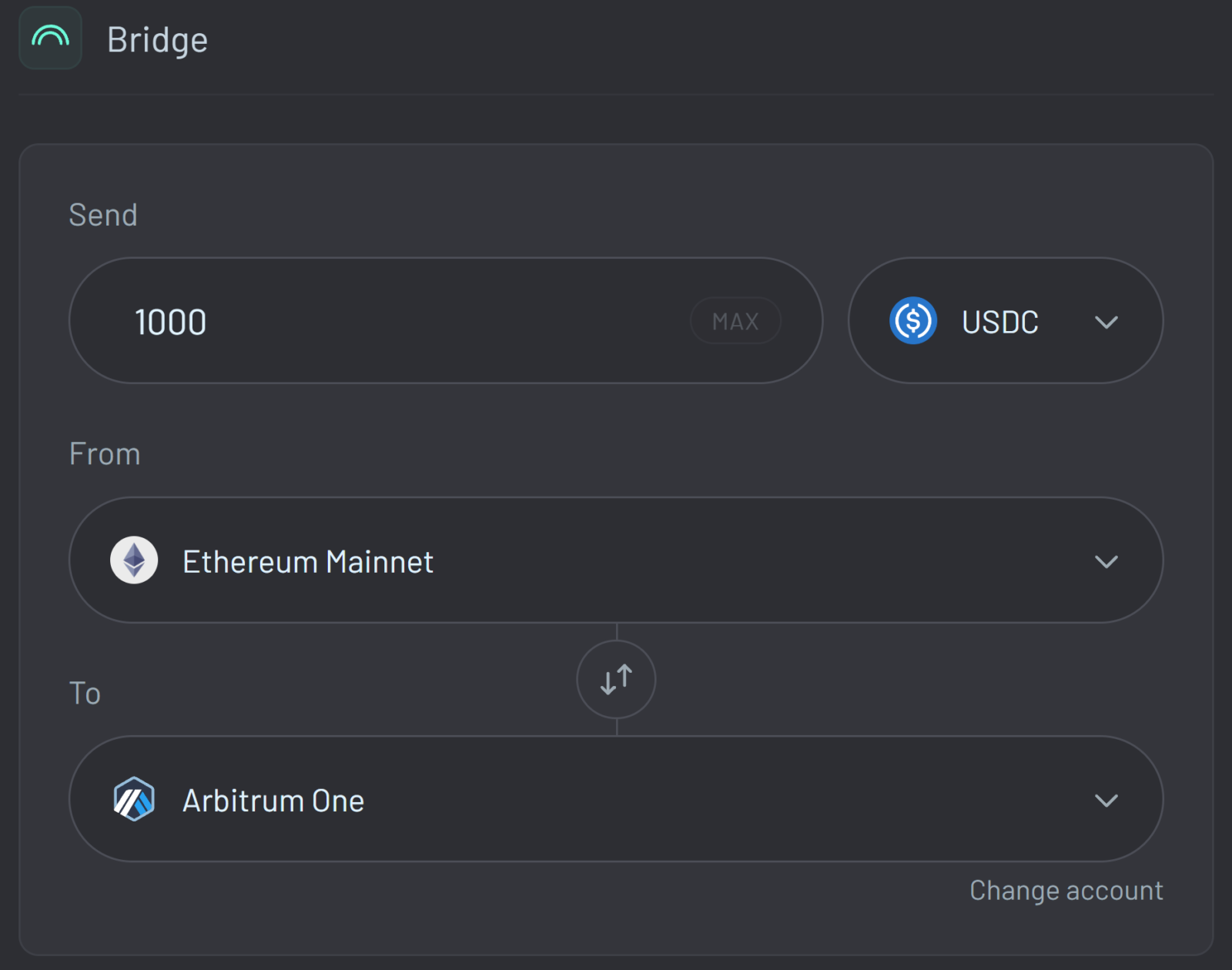Focus the send amount field showing 1000

click(x=171, y=322)
